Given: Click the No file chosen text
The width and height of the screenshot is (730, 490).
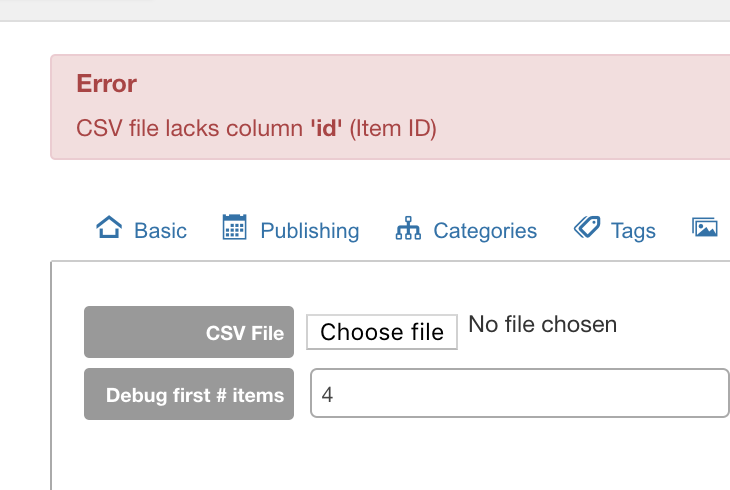Looking at the screenshot, I should [542, 324].
